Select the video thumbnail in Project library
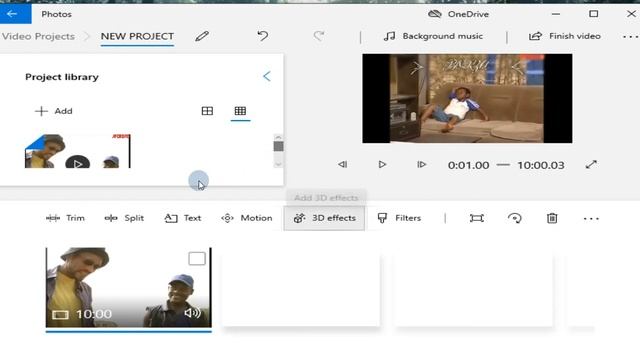Image resolution: width=640 pixels, height=360 pixels. [78, 151]
